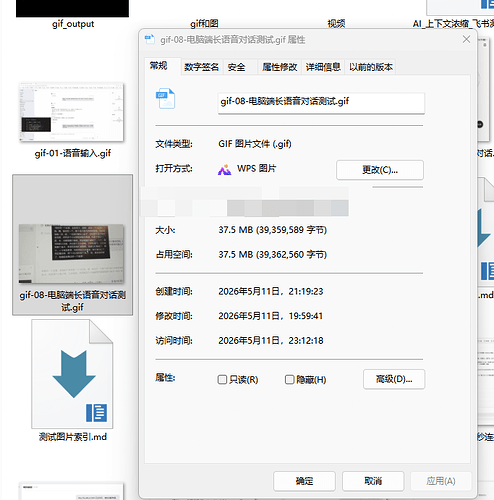Click the GIF file icon beside the name field
This screenshot has height=500, width=494.
[x=165, y=98]
